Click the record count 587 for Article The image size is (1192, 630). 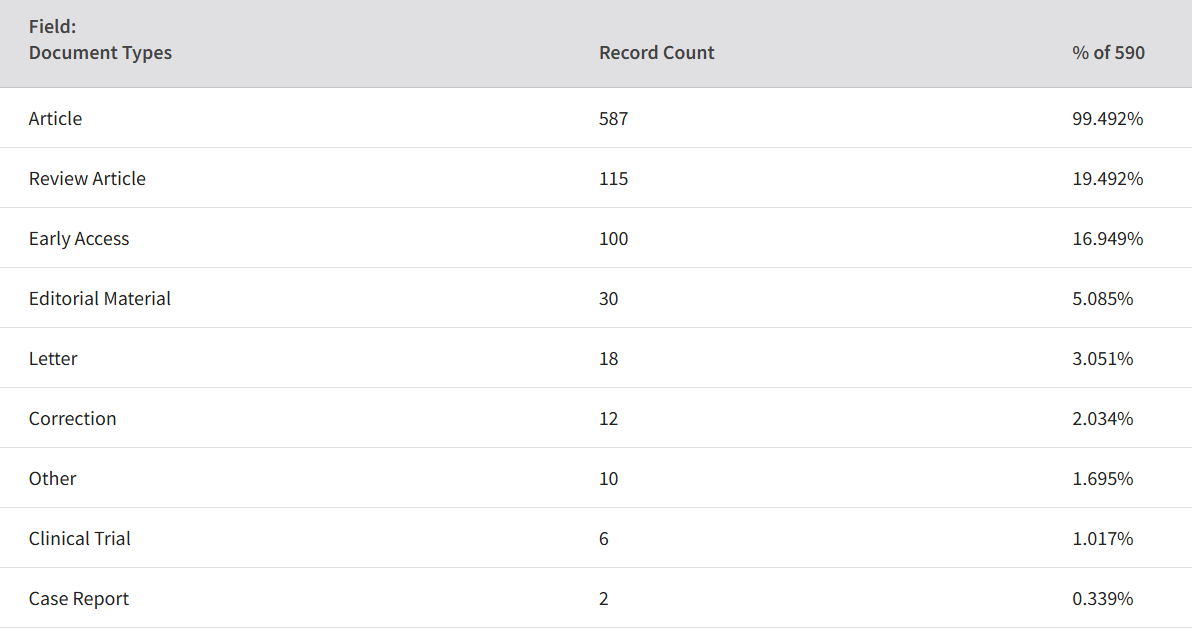point(613,119)
